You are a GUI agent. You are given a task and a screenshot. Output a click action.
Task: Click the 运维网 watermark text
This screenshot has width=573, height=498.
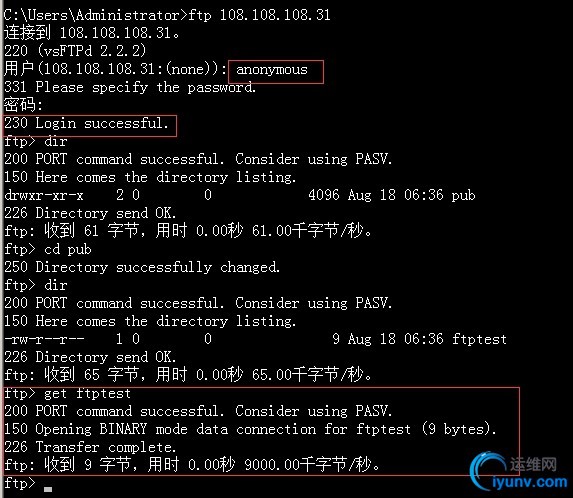click(x=534, y=464)
